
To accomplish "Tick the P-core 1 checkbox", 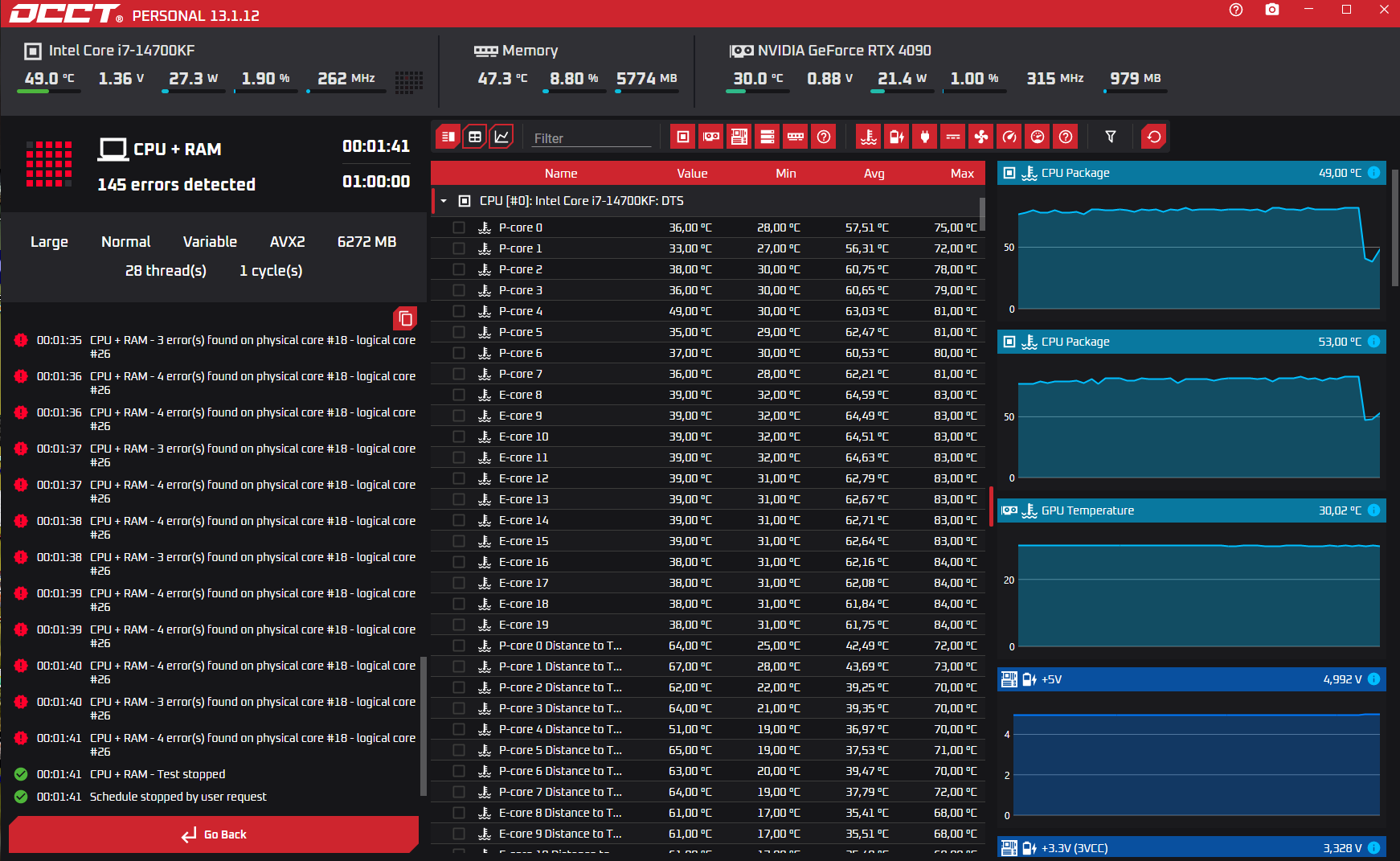I will click(459, 248).
